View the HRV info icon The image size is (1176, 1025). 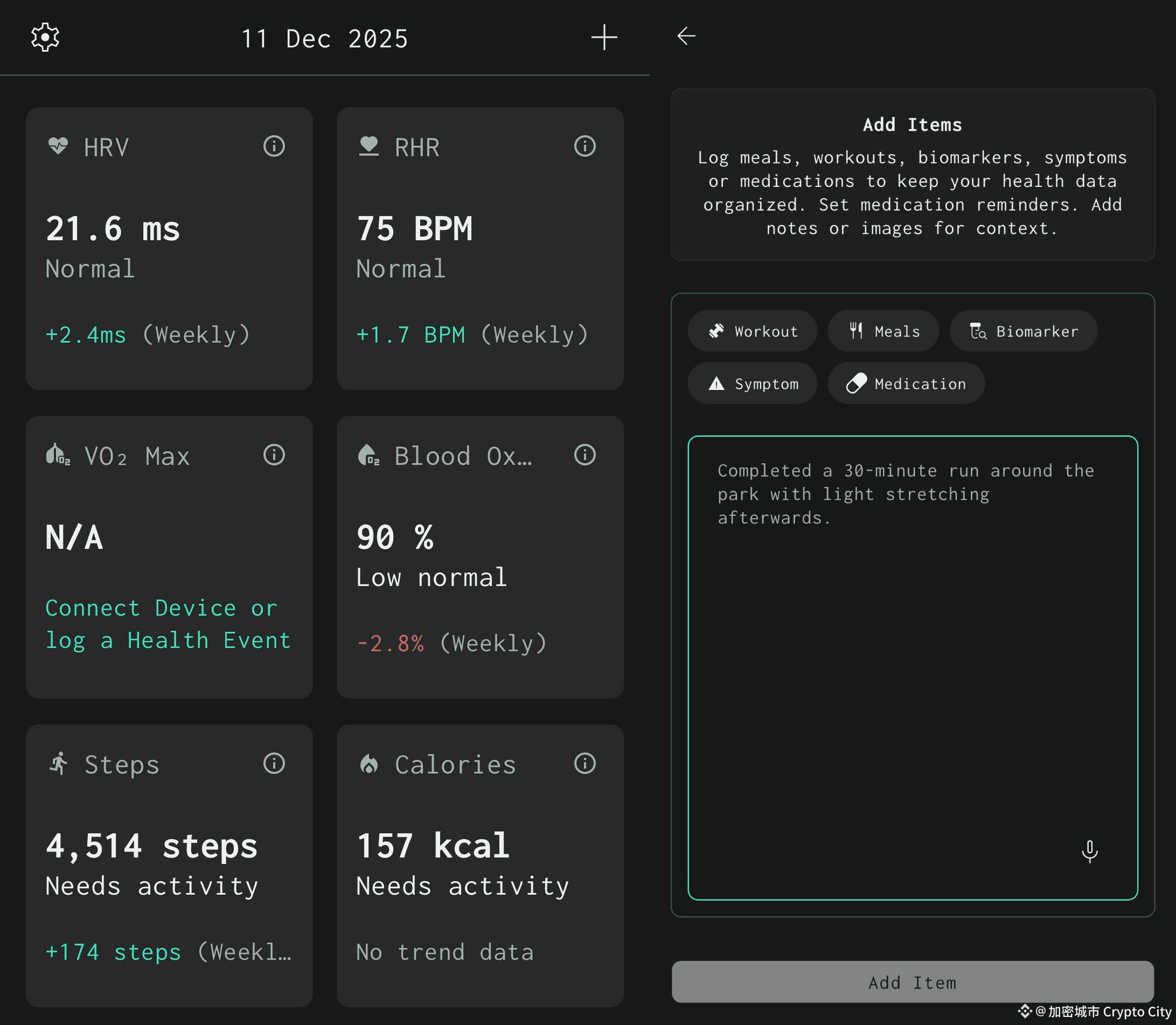(x=275, y=147)
